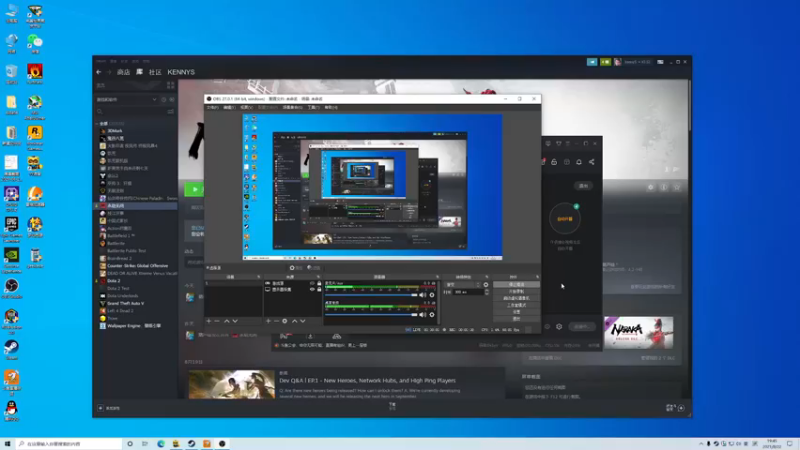Collapse the 全部 category in Steam library
The width and height of the screenshot is (800, 450).
97,123
